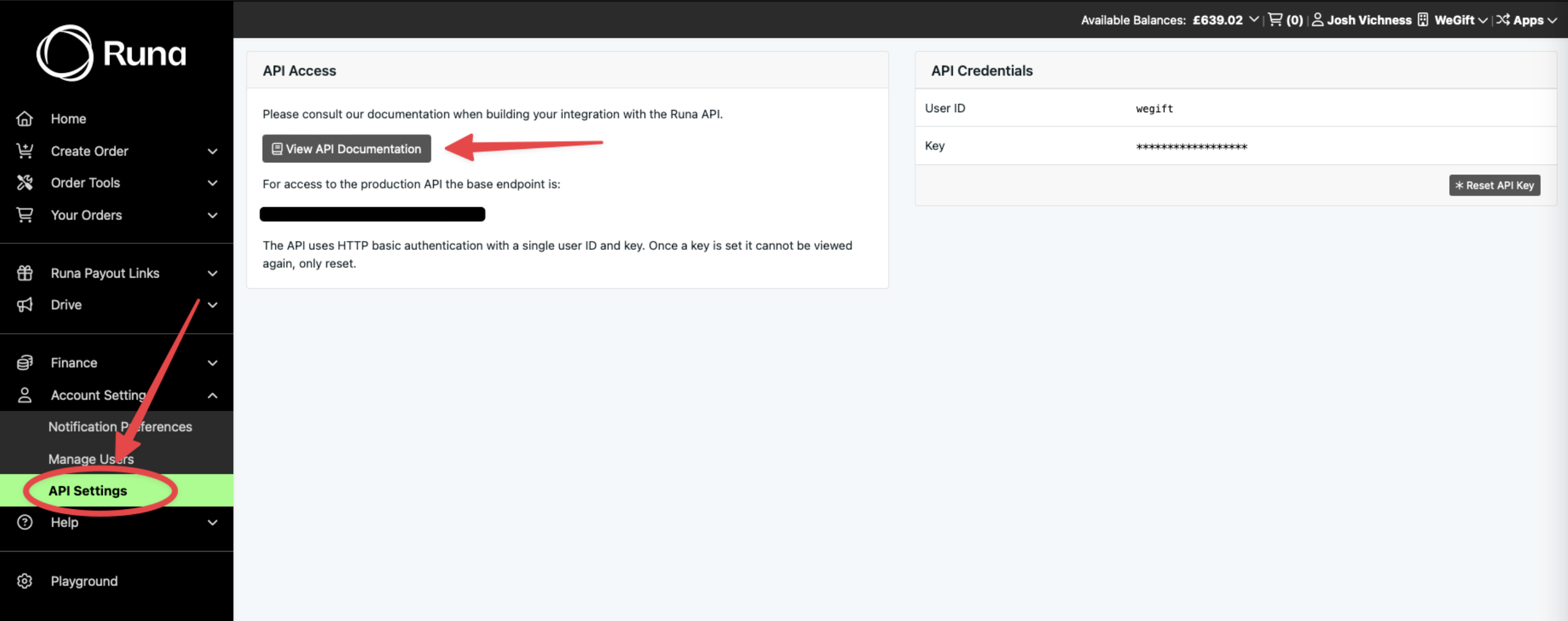Open Playground in sidebar
1568x621 pixels.
tap(84, 581)
